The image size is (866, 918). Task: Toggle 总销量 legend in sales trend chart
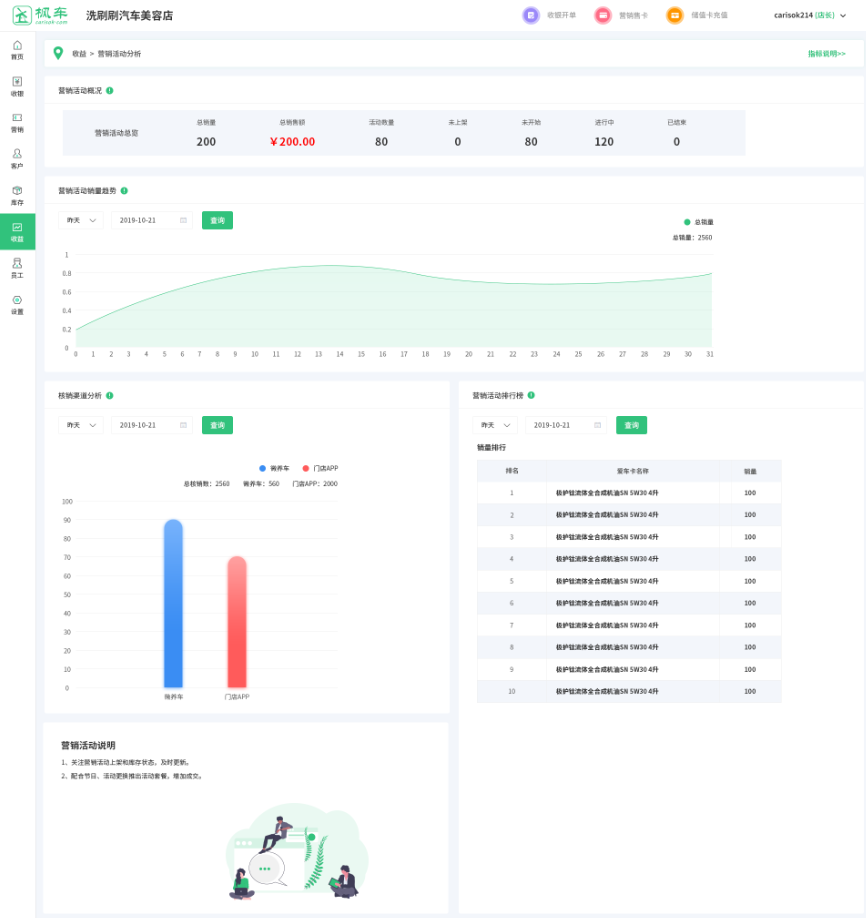tap(698, 222)
